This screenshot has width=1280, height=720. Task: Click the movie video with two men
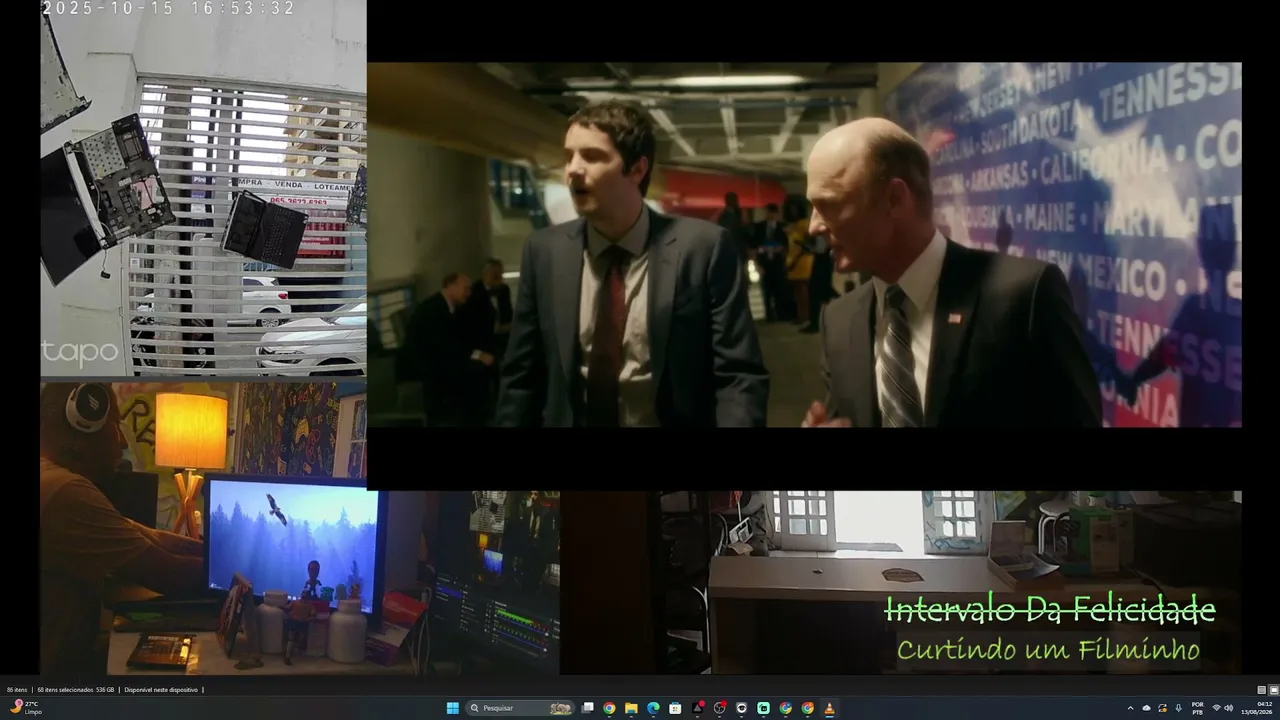tap(804, 245)
